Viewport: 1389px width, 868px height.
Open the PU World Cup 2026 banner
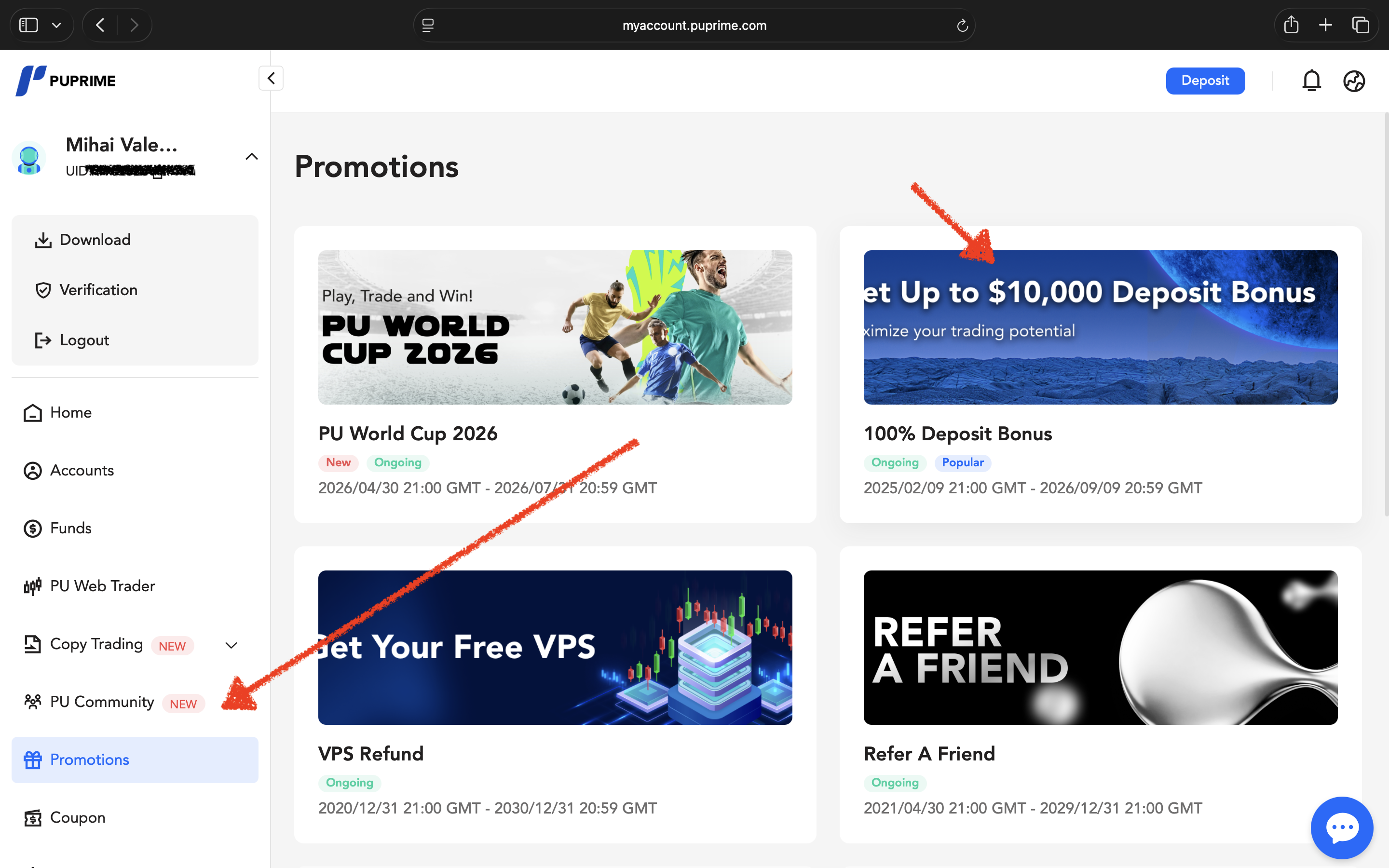coord(555,327)
